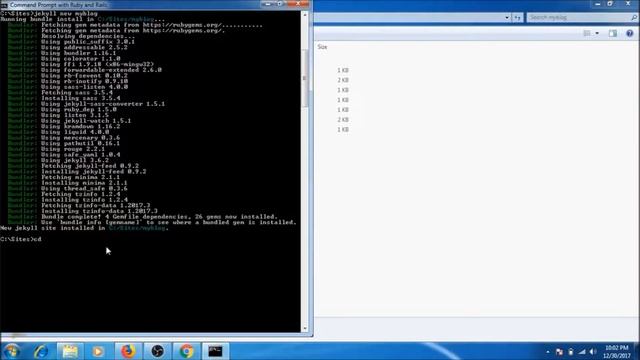This screenshot has height=360, width=640.
Task: Click the 'Installing minima 2.1.1' line
Action: tap(84, 183)
